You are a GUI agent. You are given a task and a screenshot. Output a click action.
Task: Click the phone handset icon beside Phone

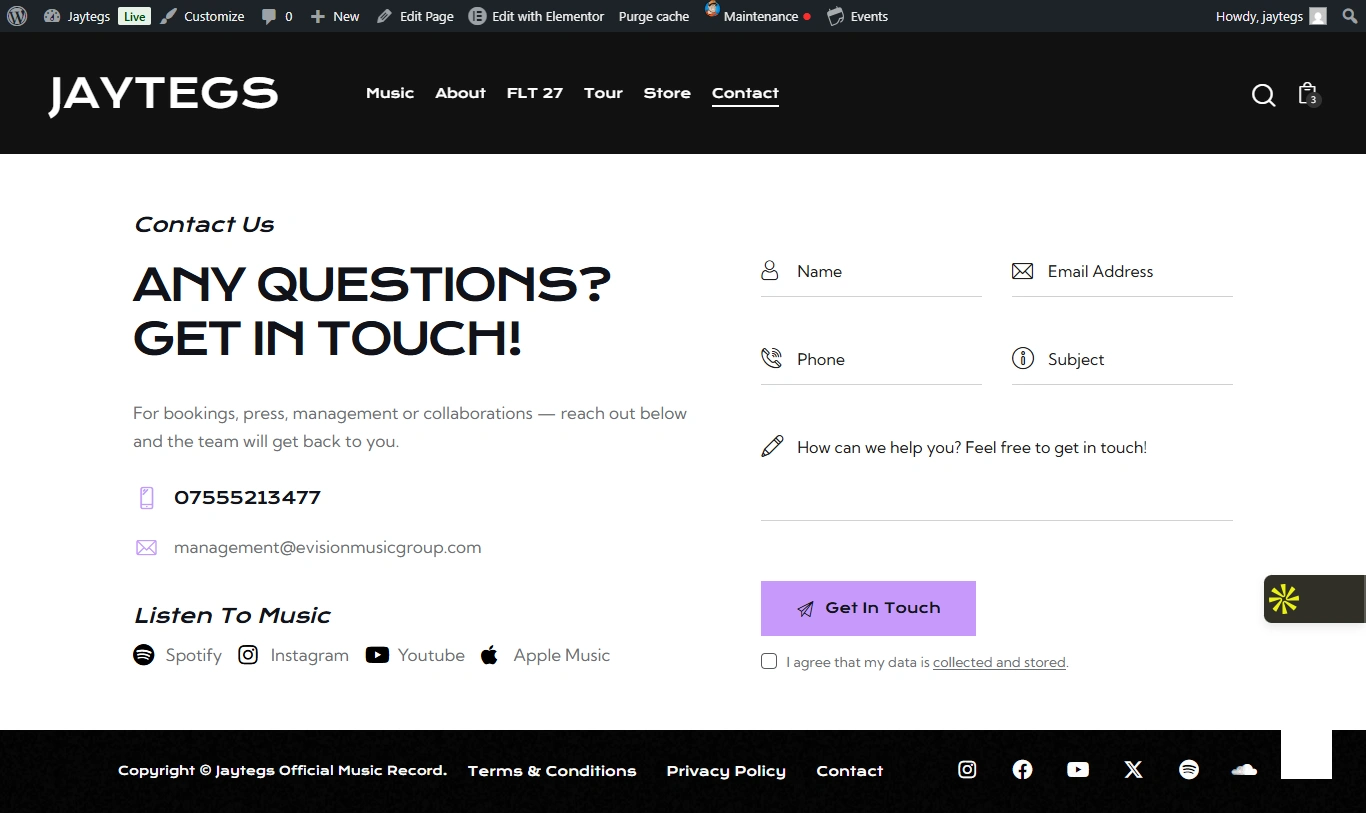point(771,358)
